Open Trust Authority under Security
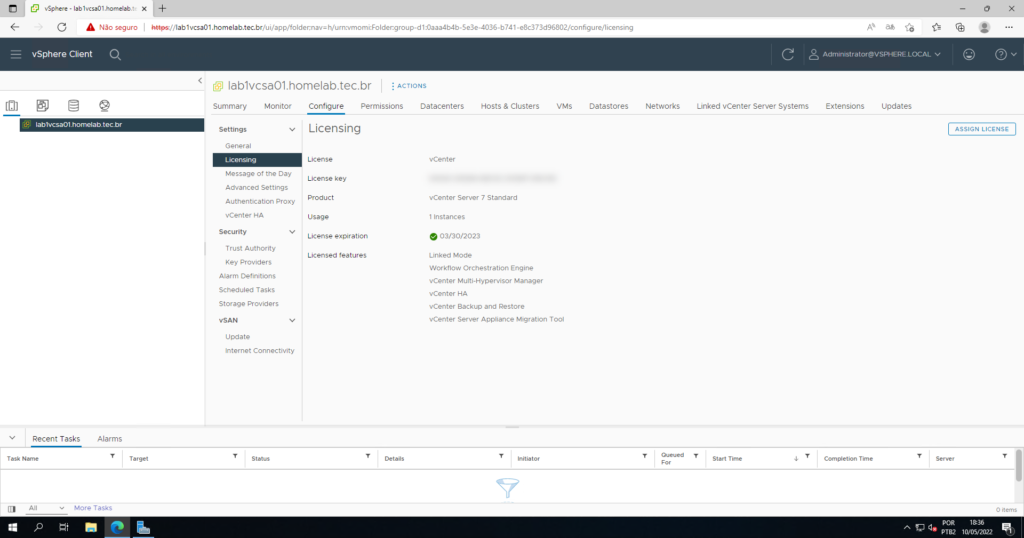Screen dimensions: 1024x538 tap(250, 248)
